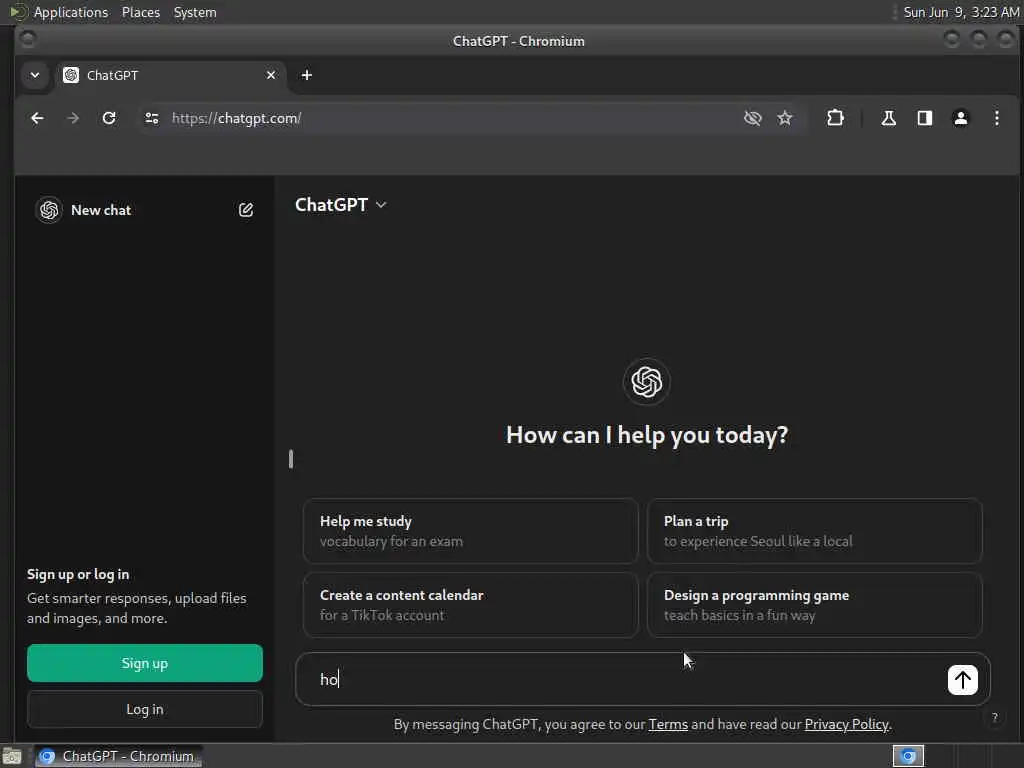Open the browser profile avatar icon
1024x768 pixels.
960,118
